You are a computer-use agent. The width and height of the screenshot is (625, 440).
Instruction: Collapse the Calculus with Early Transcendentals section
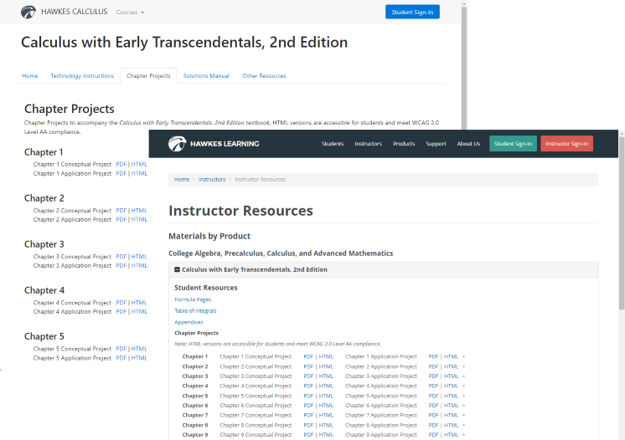(x=177, y=269)
